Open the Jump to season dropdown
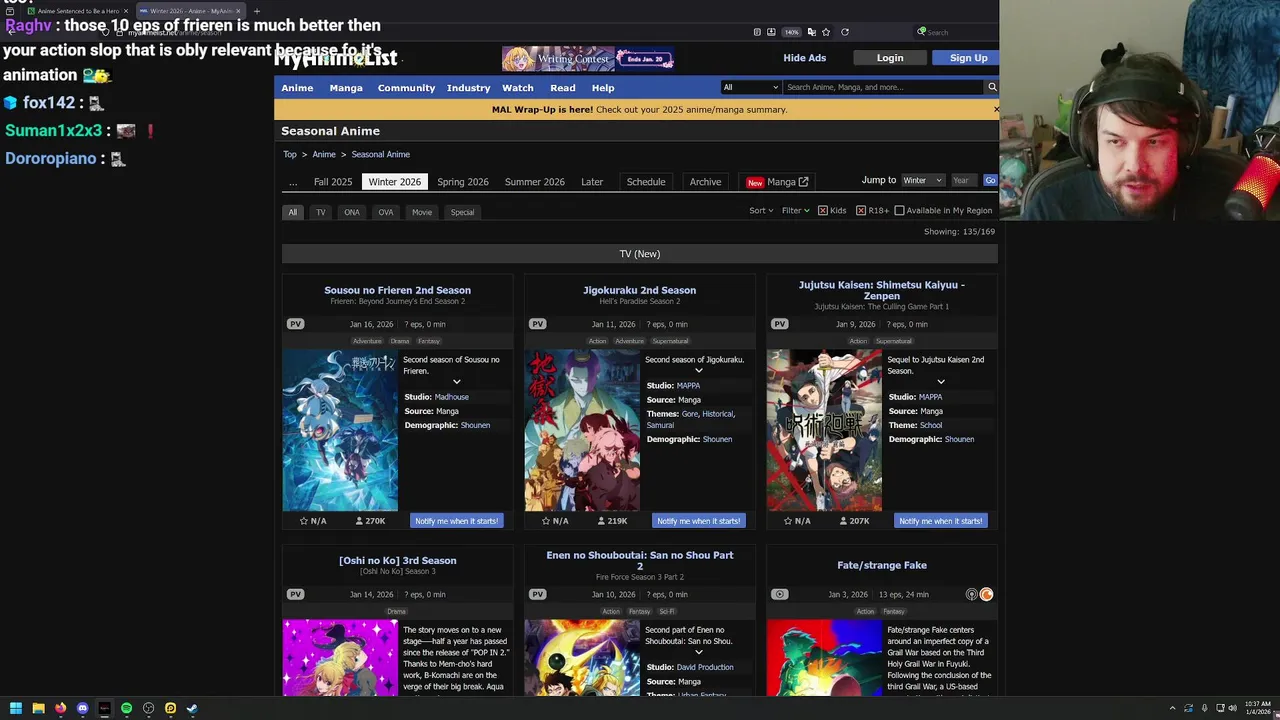 [x=922, y=180]
